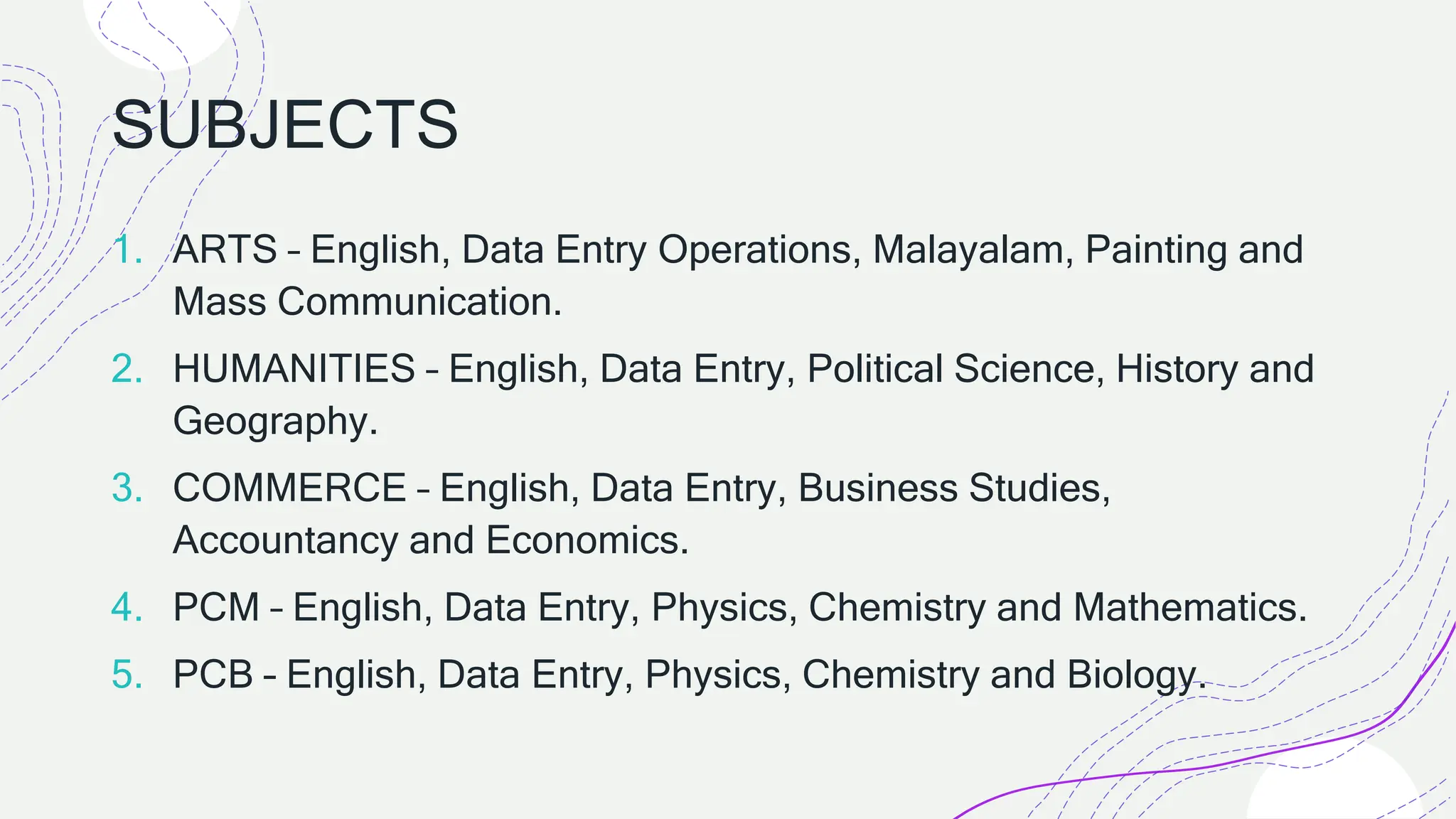Click list number 5 beside PCB
The width and height of the screenshot is (1456, 819).
[128, 675]
